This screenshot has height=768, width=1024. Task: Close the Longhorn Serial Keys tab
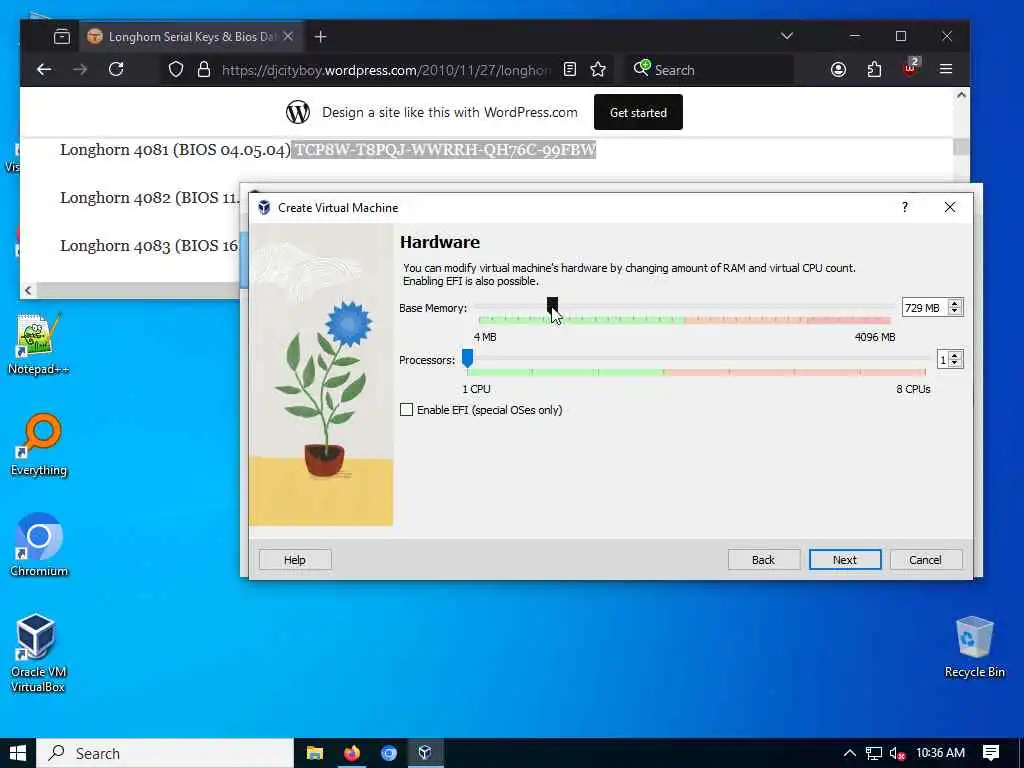click(288, 37)
